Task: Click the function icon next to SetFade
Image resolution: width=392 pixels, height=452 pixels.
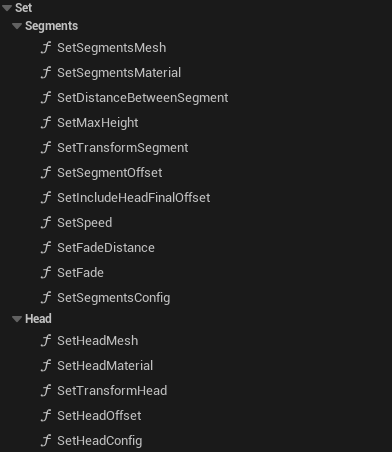Action: coord(46,273)
